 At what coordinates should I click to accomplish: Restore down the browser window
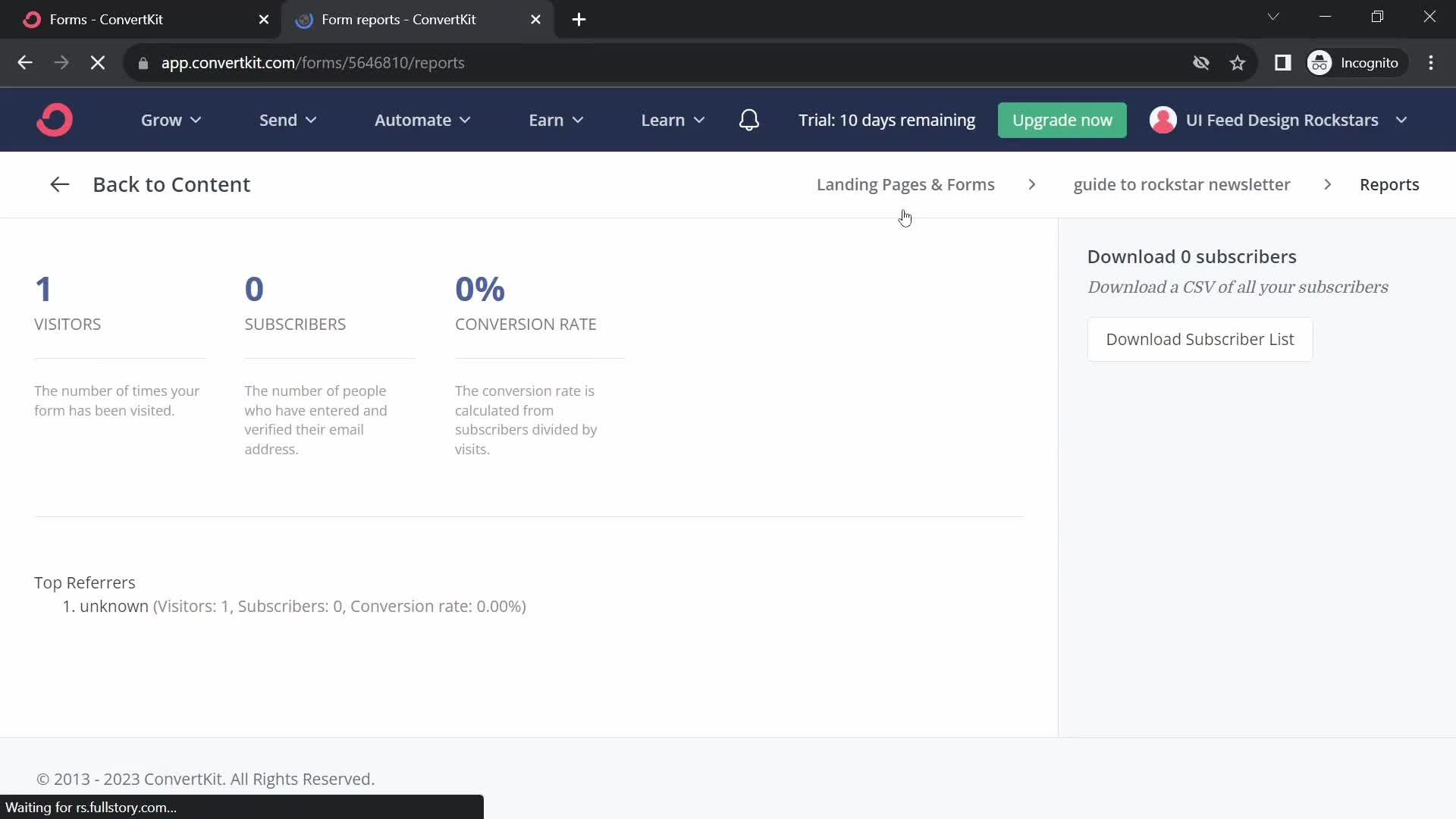click(1378, 17)
